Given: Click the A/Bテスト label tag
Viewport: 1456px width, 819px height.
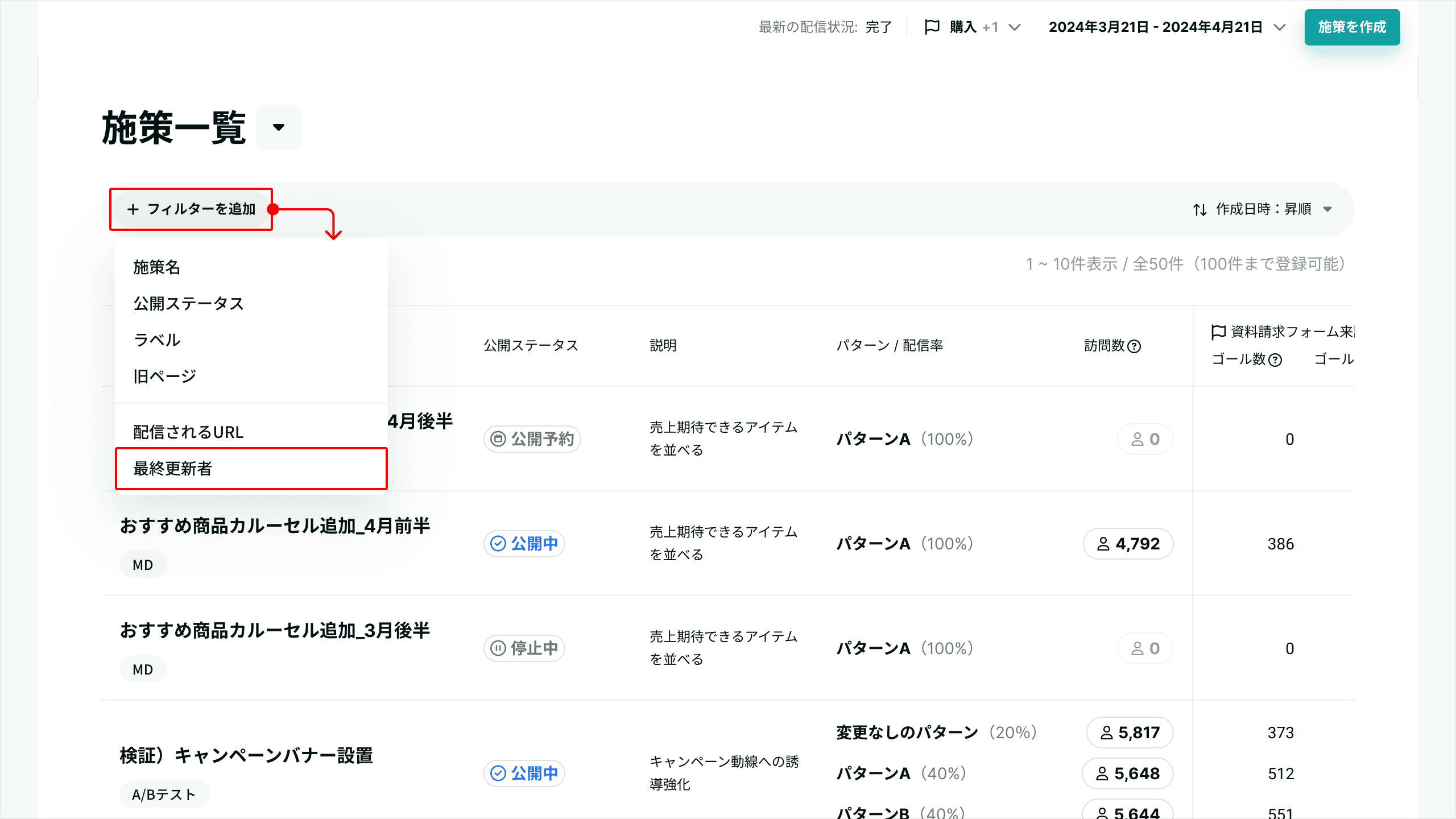Looking at the screenshot, I should (x=164, y=794).
